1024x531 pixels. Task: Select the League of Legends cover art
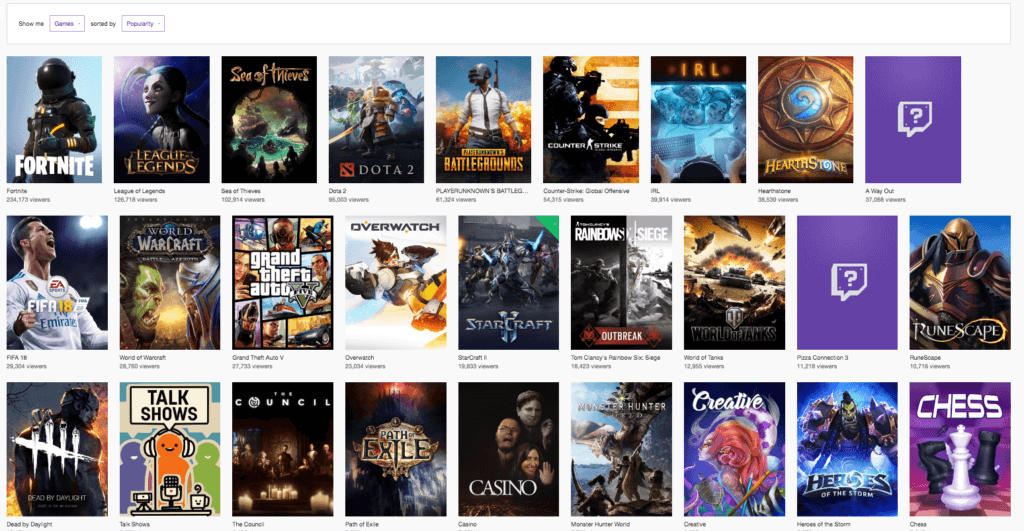(162, 120)
